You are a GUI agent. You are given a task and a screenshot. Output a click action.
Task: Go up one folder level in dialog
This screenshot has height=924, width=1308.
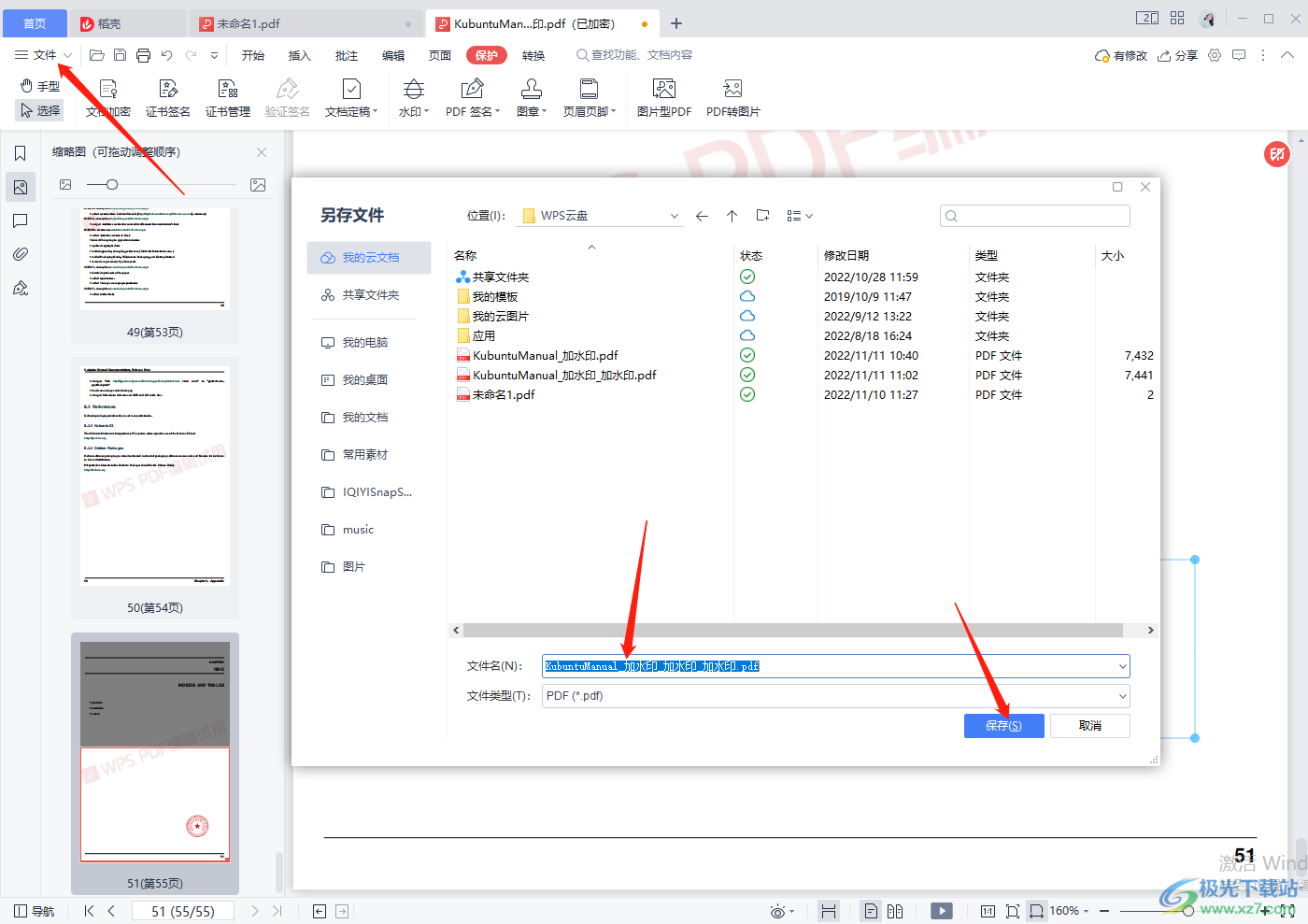click(732, 216)
